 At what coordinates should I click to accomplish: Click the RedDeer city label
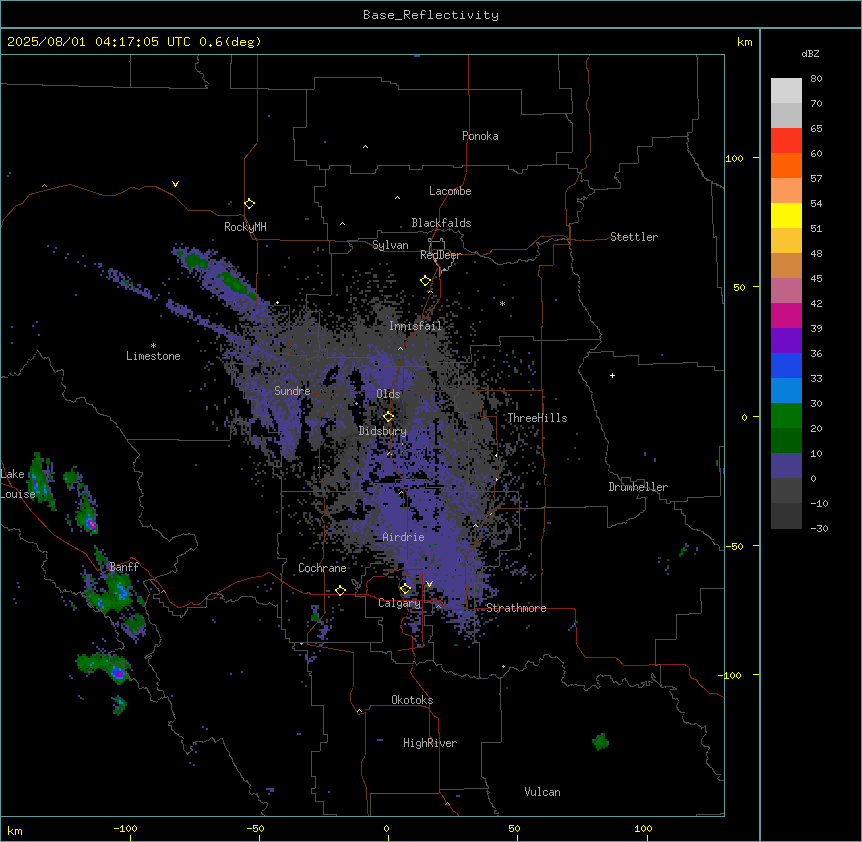[440, 255]
